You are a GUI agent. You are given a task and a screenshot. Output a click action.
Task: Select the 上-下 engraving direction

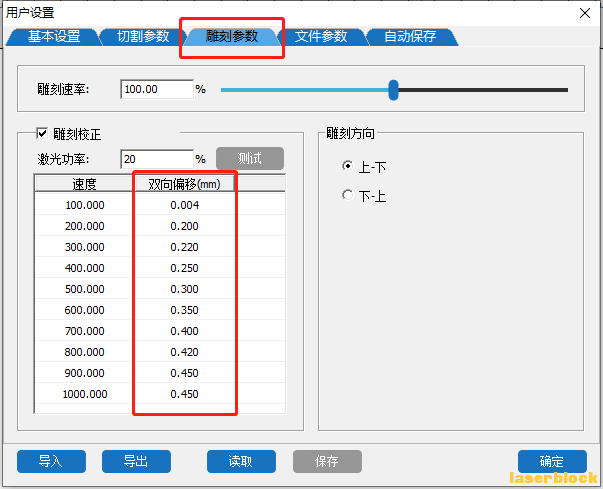tap(347, 166)
